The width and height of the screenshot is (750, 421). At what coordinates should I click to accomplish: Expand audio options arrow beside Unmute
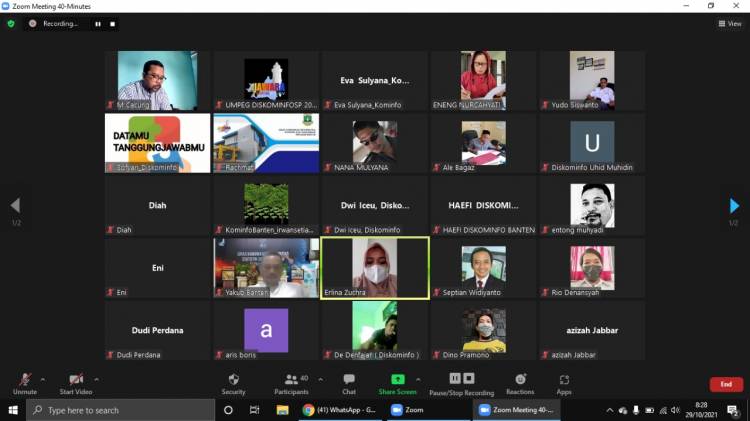coord(42,379)
